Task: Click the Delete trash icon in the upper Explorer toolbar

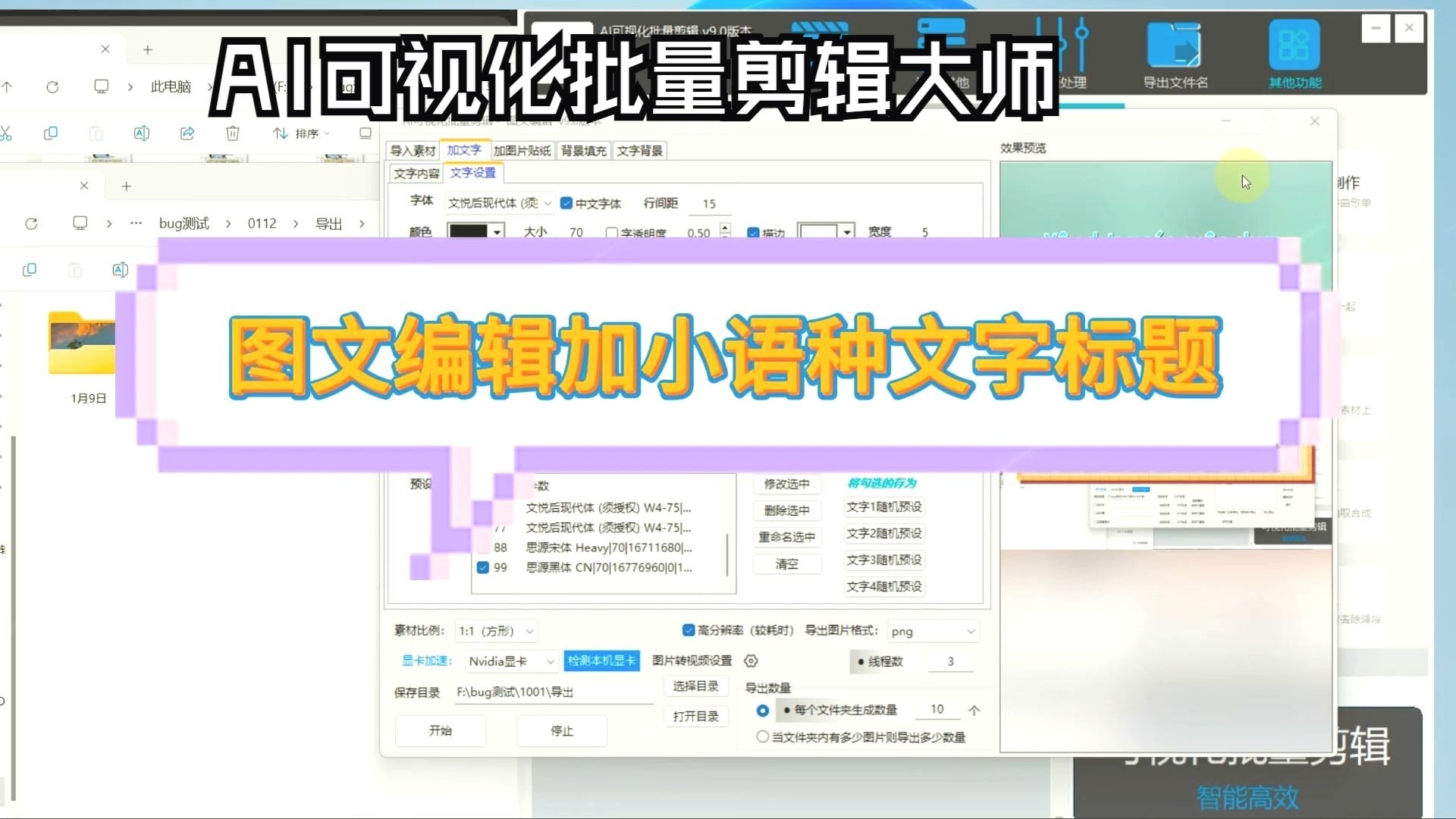Action: [233, 133]
